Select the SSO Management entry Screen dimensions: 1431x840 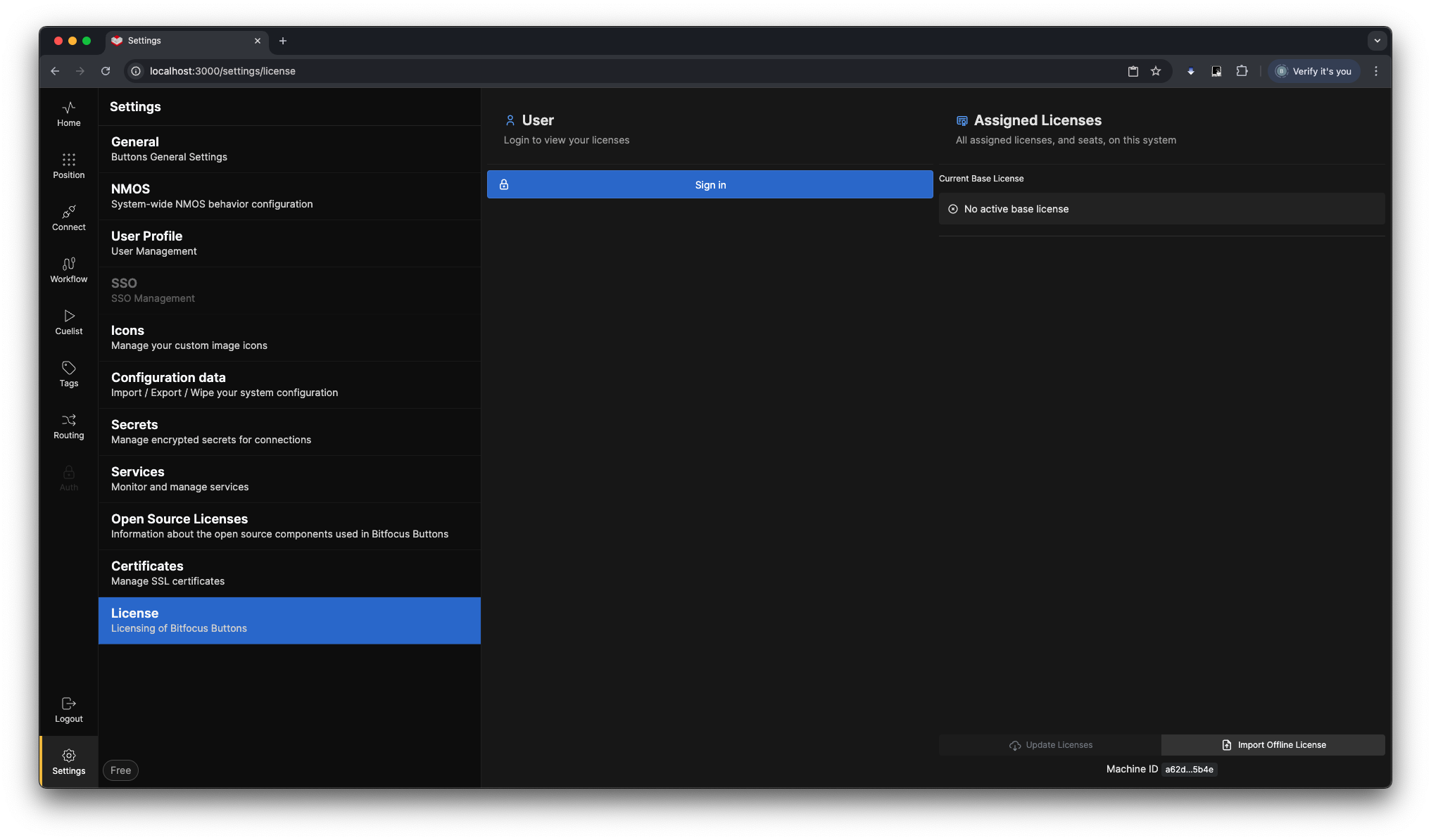pyautogui.click(x=289, y=291)
